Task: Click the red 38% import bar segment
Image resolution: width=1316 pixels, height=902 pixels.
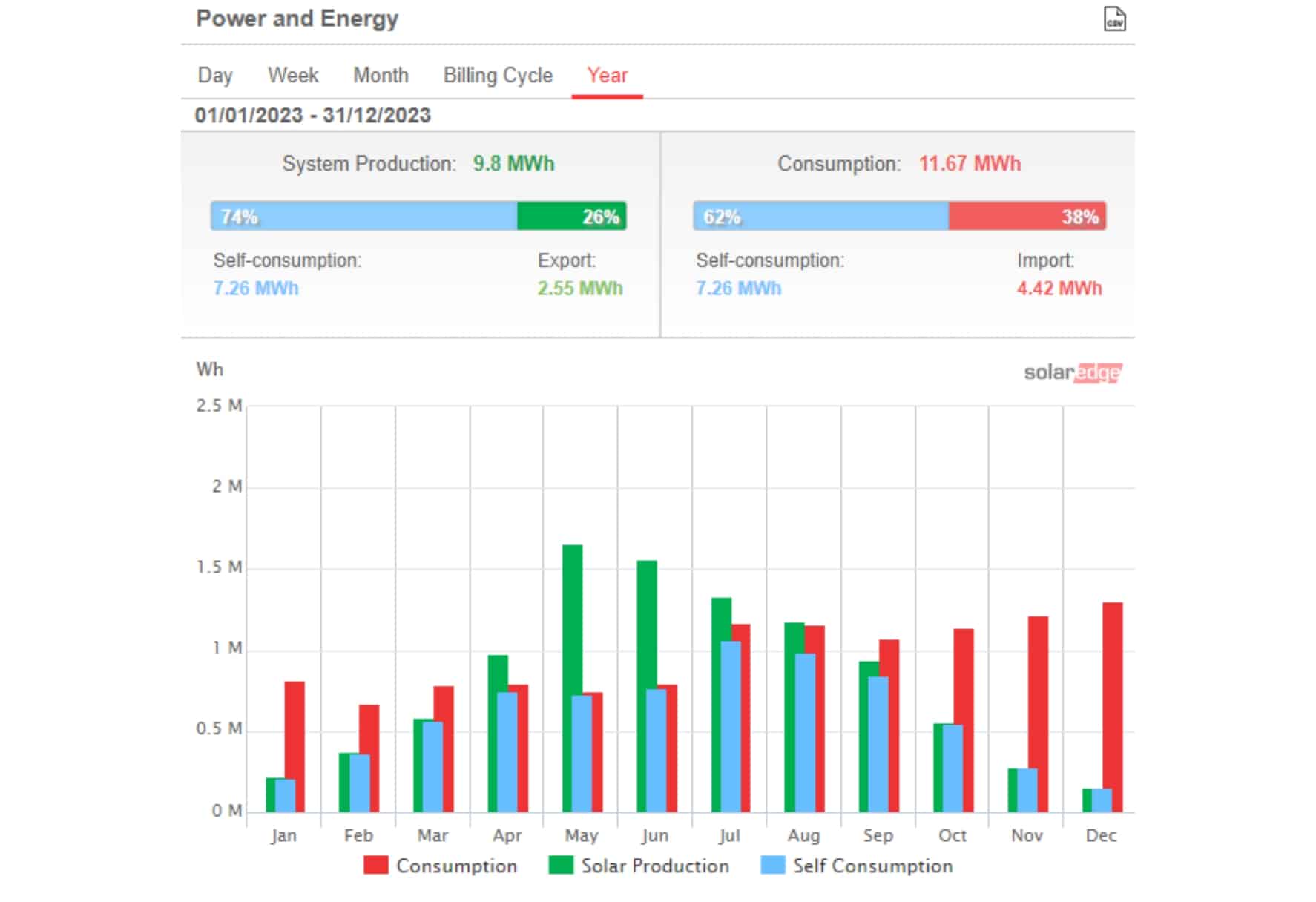Action: pyautogui.click(x=1027, y=216)
